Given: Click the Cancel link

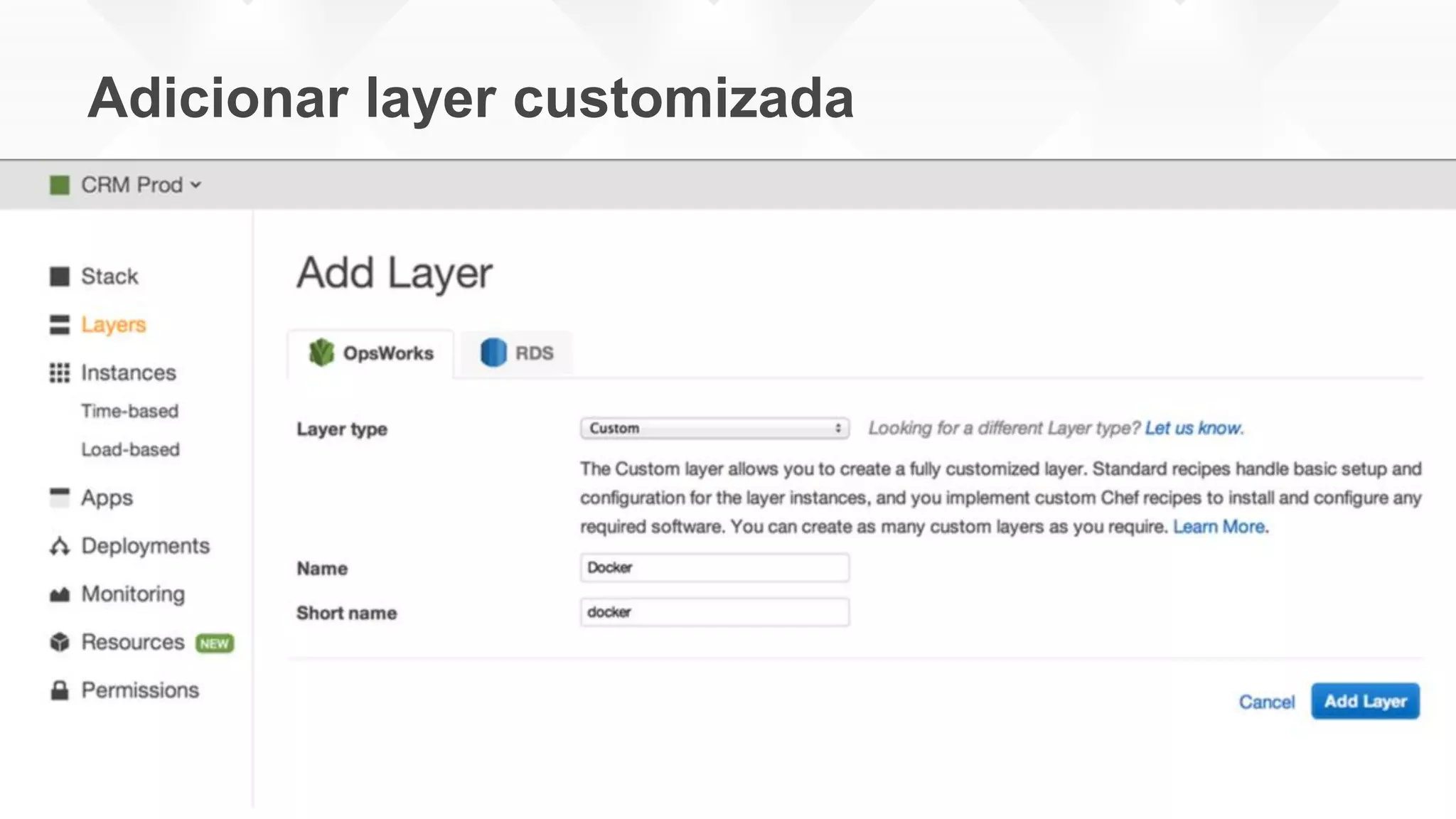Looking at the screenshot, I should click(1267, 702).
